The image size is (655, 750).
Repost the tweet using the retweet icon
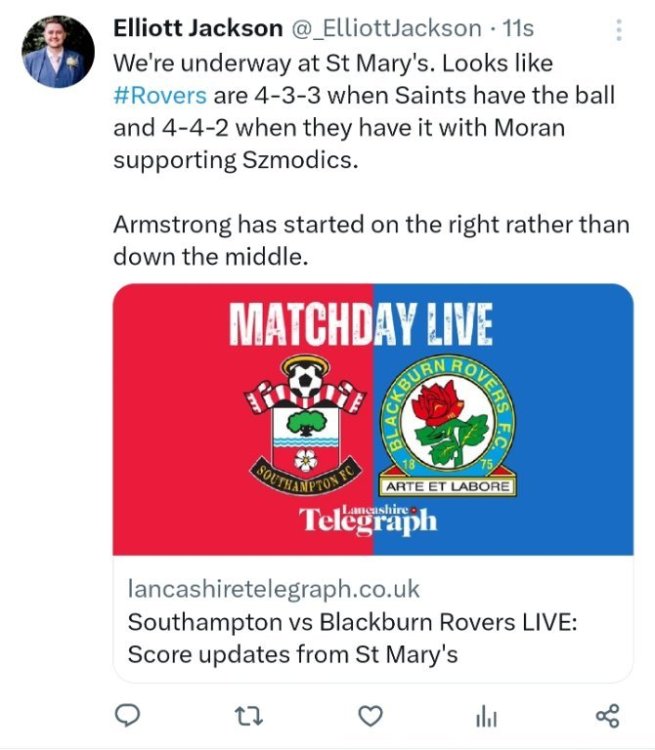pyautogui.click(x=246, y=715)
